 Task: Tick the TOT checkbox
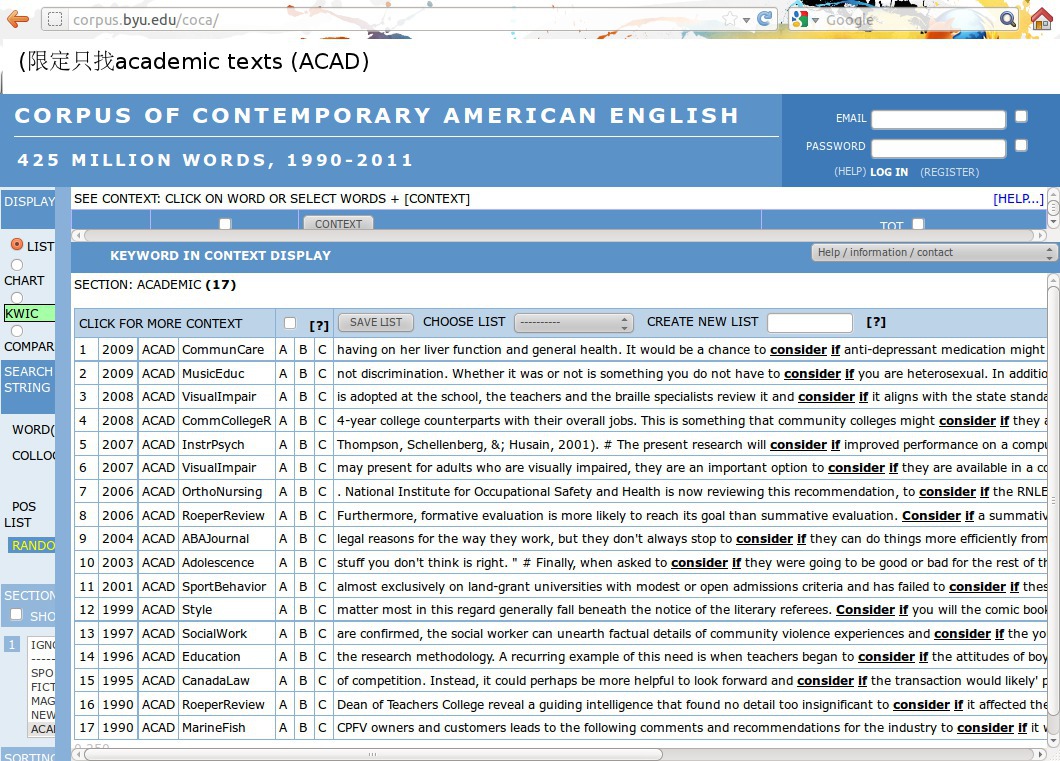tap(918, 224)
